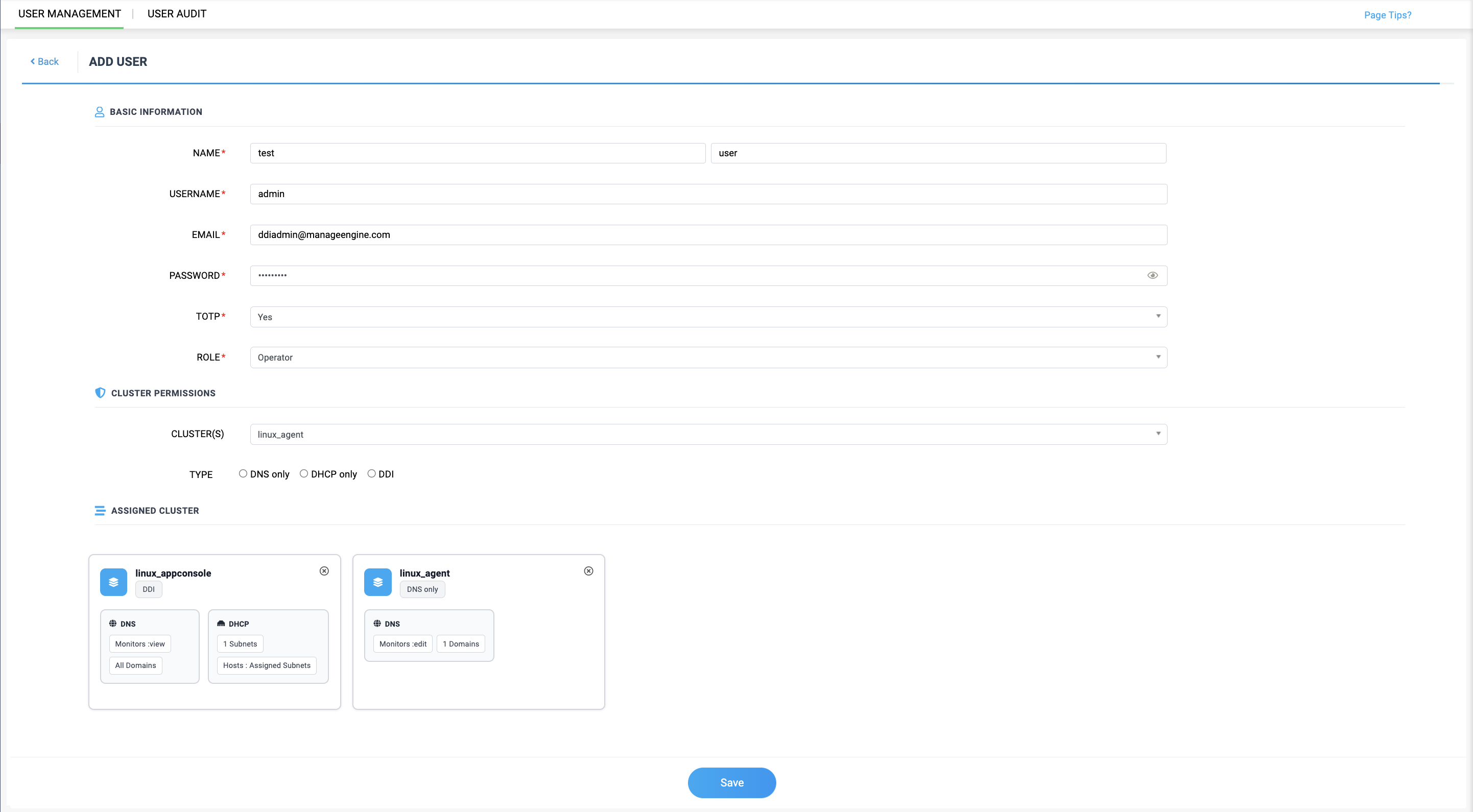This screenshot has height=812, width=1473.
Task: Click the DHCP icon in linux_appconsole card
Action: [221, 624]
